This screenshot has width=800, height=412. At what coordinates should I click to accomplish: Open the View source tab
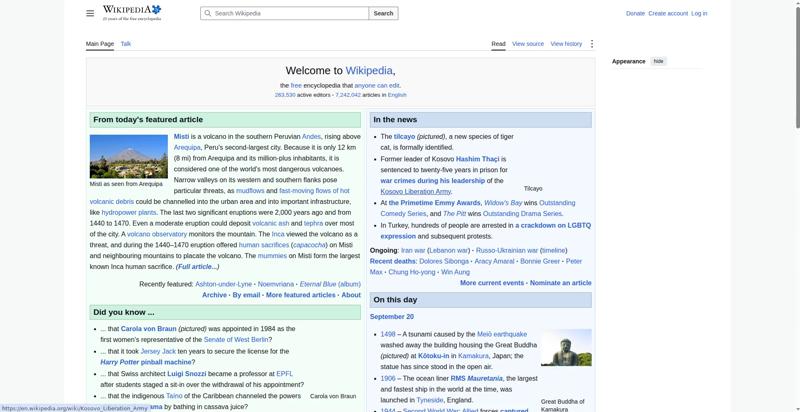point(528,44)
